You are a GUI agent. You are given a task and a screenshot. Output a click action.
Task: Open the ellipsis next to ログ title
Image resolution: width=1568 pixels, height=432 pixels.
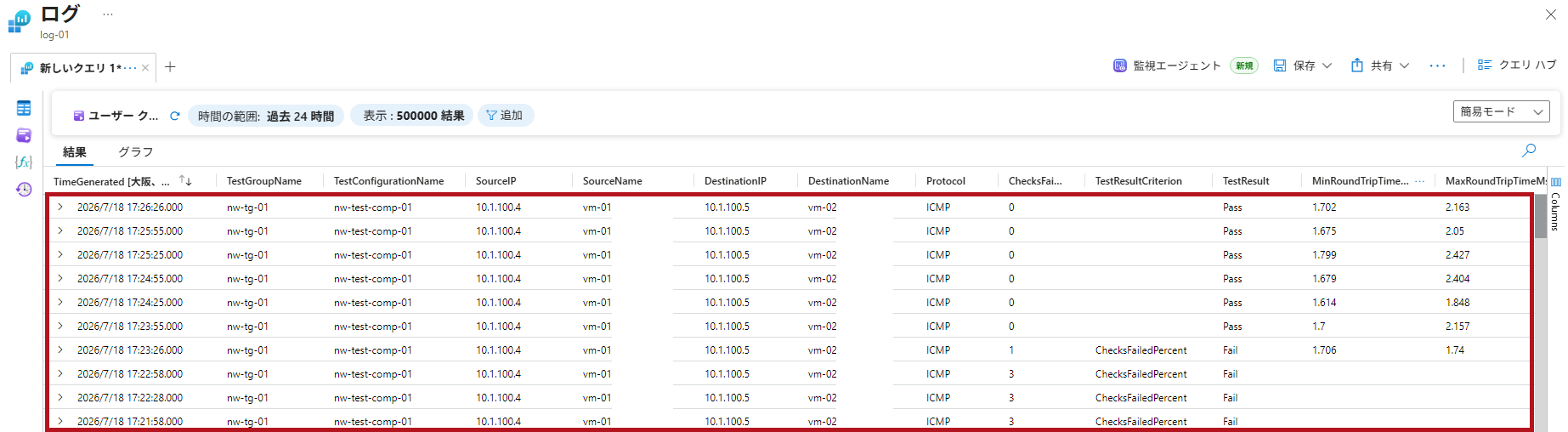point(108,14)
